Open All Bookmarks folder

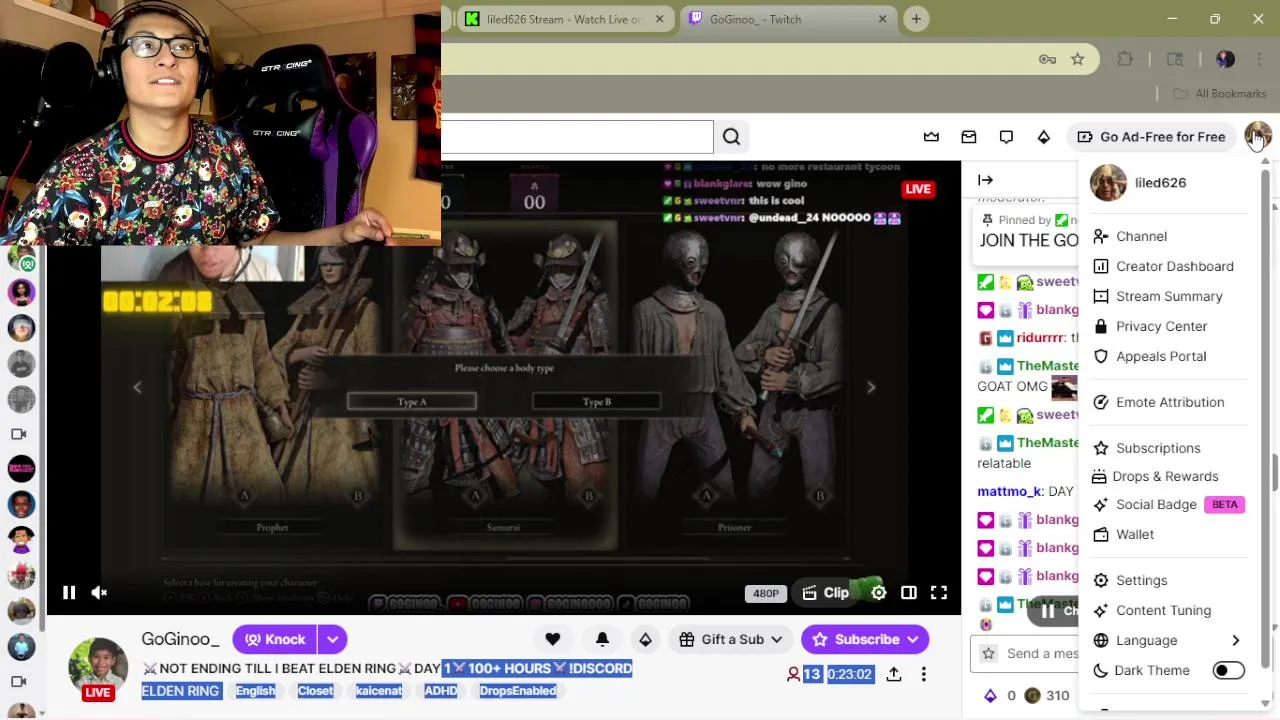coord(1219,93)
